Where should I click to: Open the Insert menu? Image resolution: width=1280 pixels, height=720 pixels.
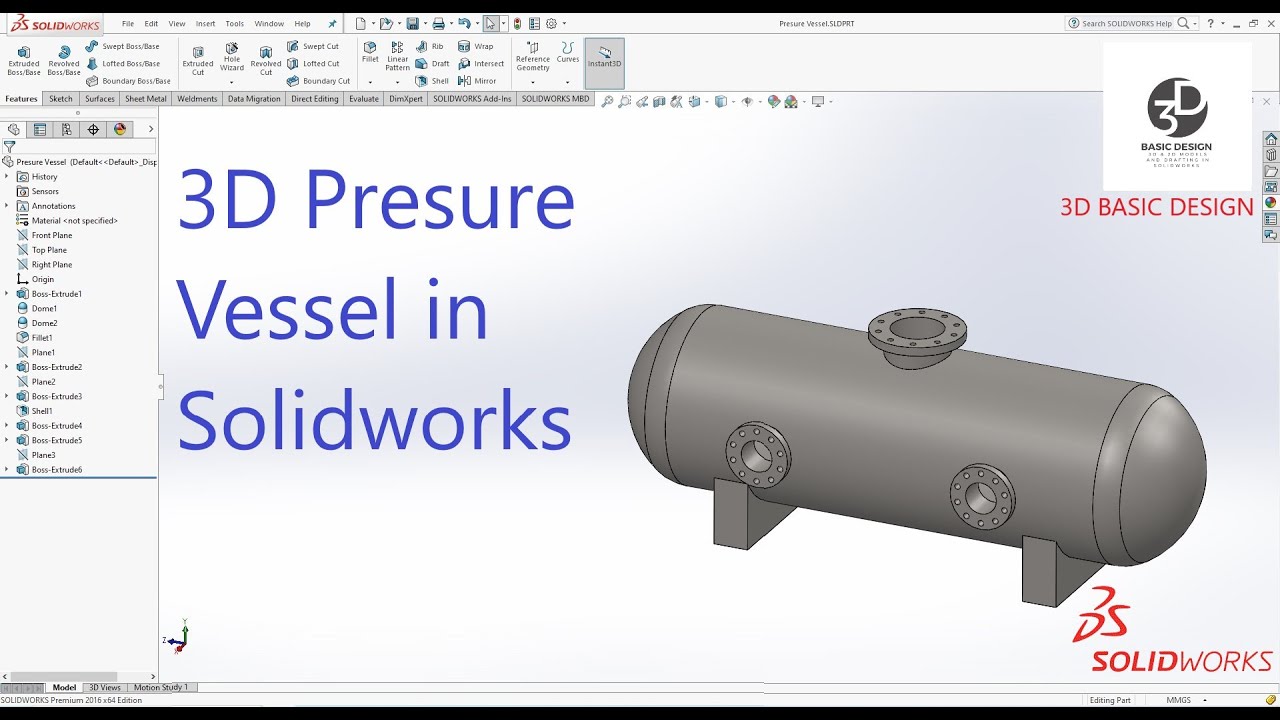click(x=205, y=23)
